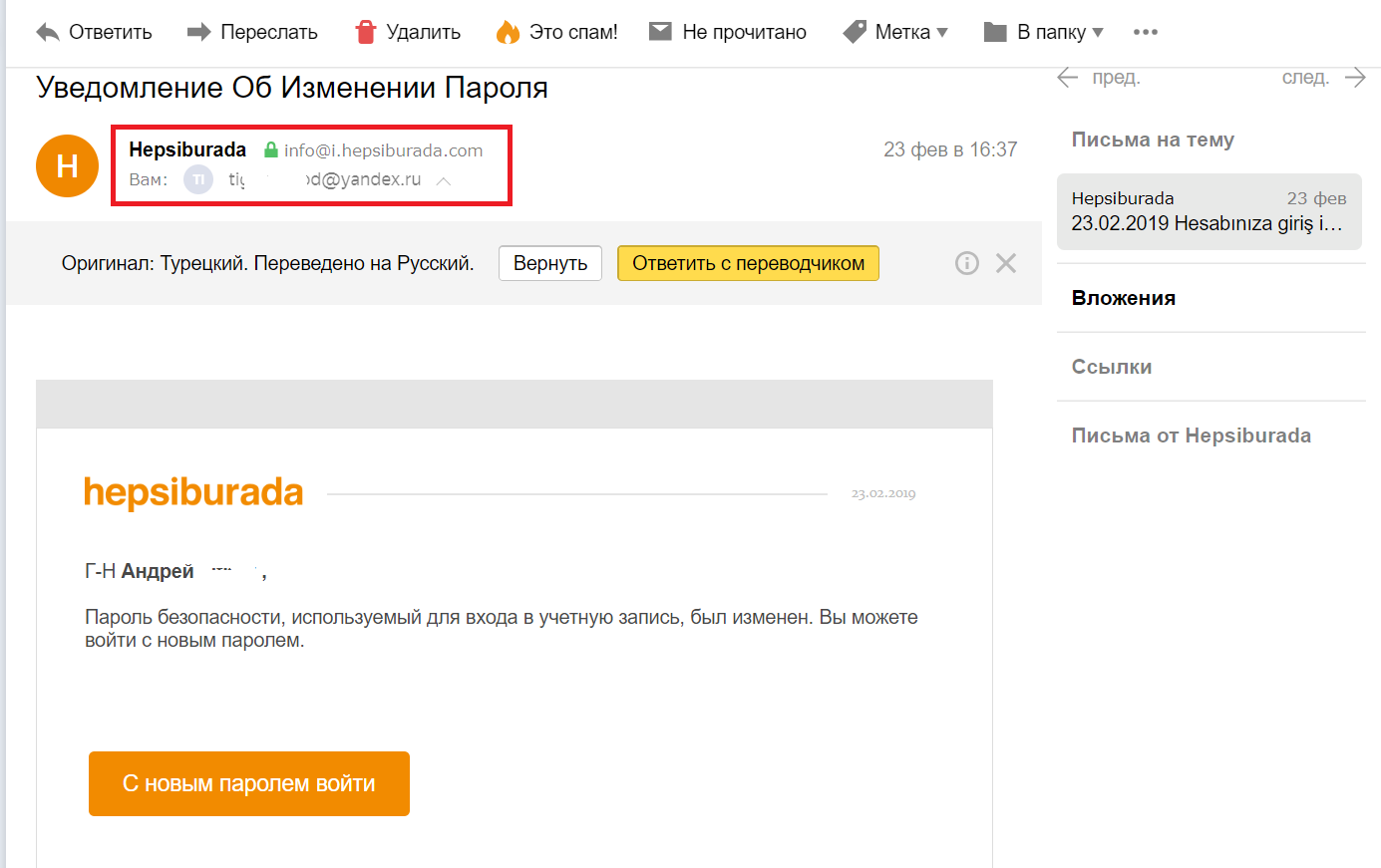
Task: Click the tag label icon
Action: pyautogui.click(x=855, y=32)
